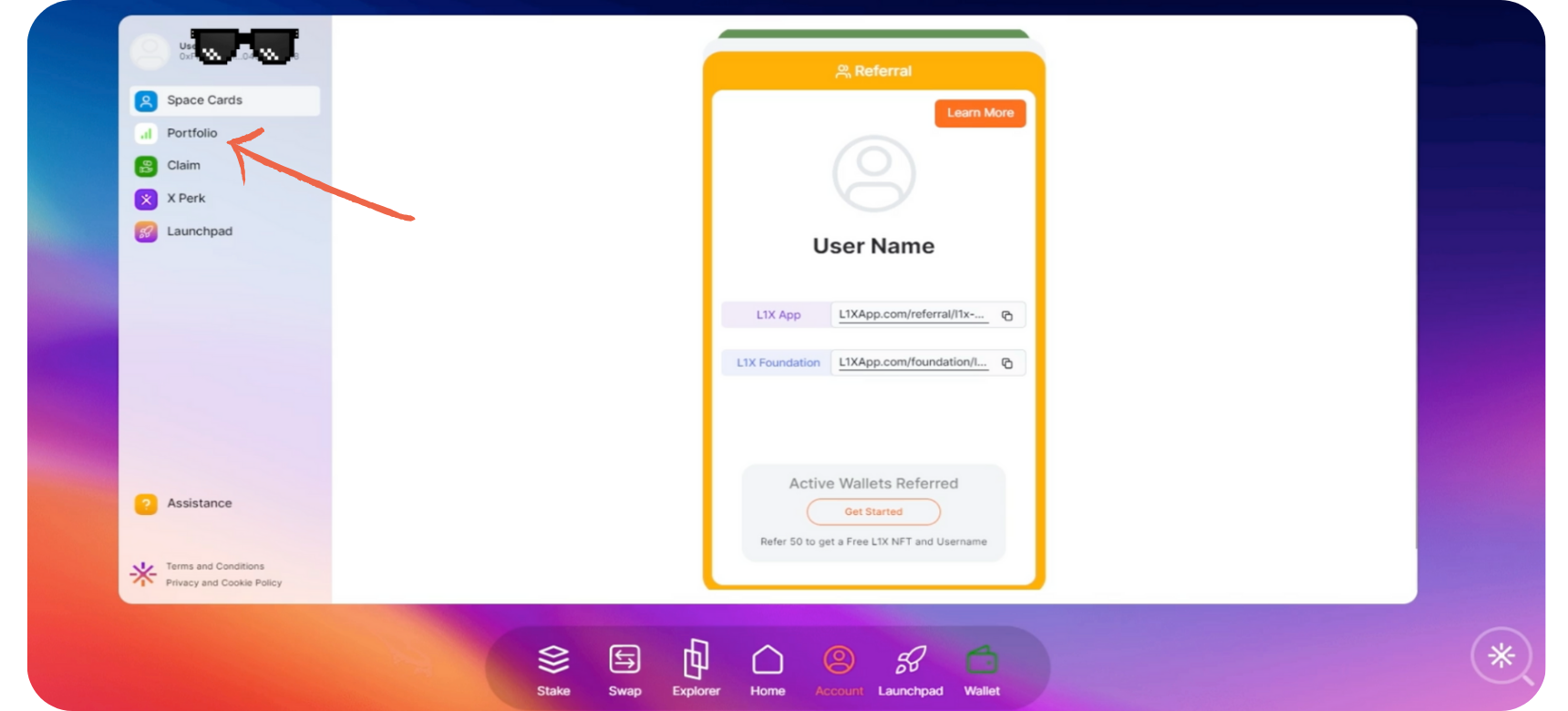Open Privacy and Cookie Policy link
1568x711 pixels.
pos(223,582)
